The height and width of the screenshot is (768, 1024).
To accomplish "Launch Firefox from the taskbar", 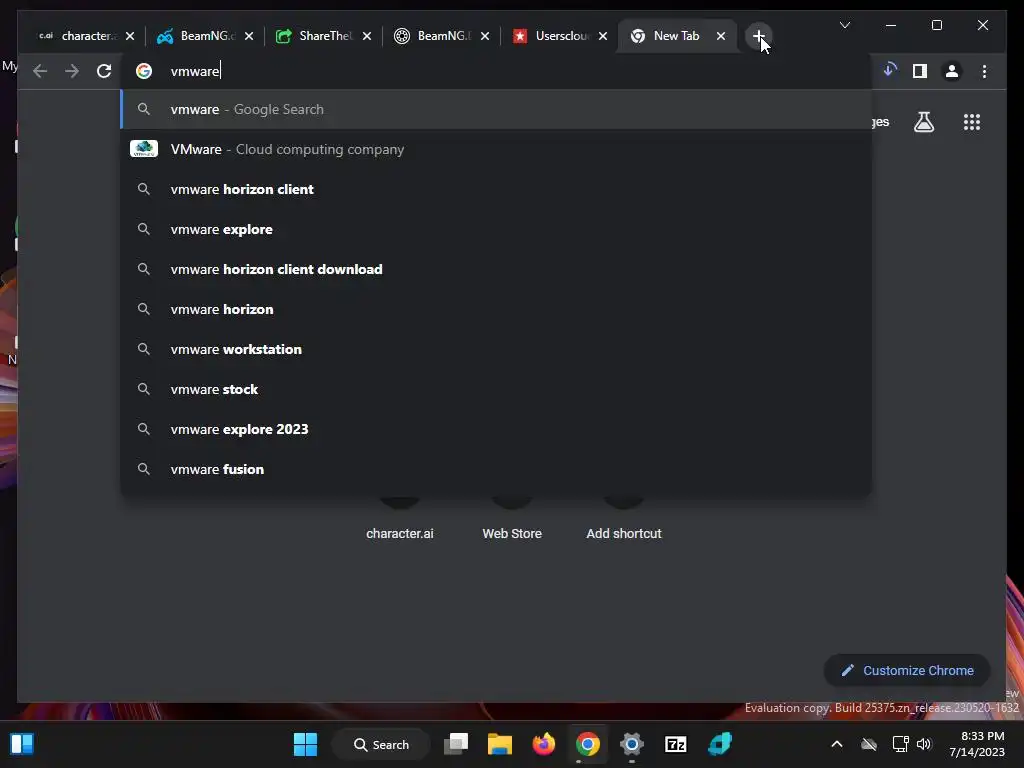I will [543, 744].
